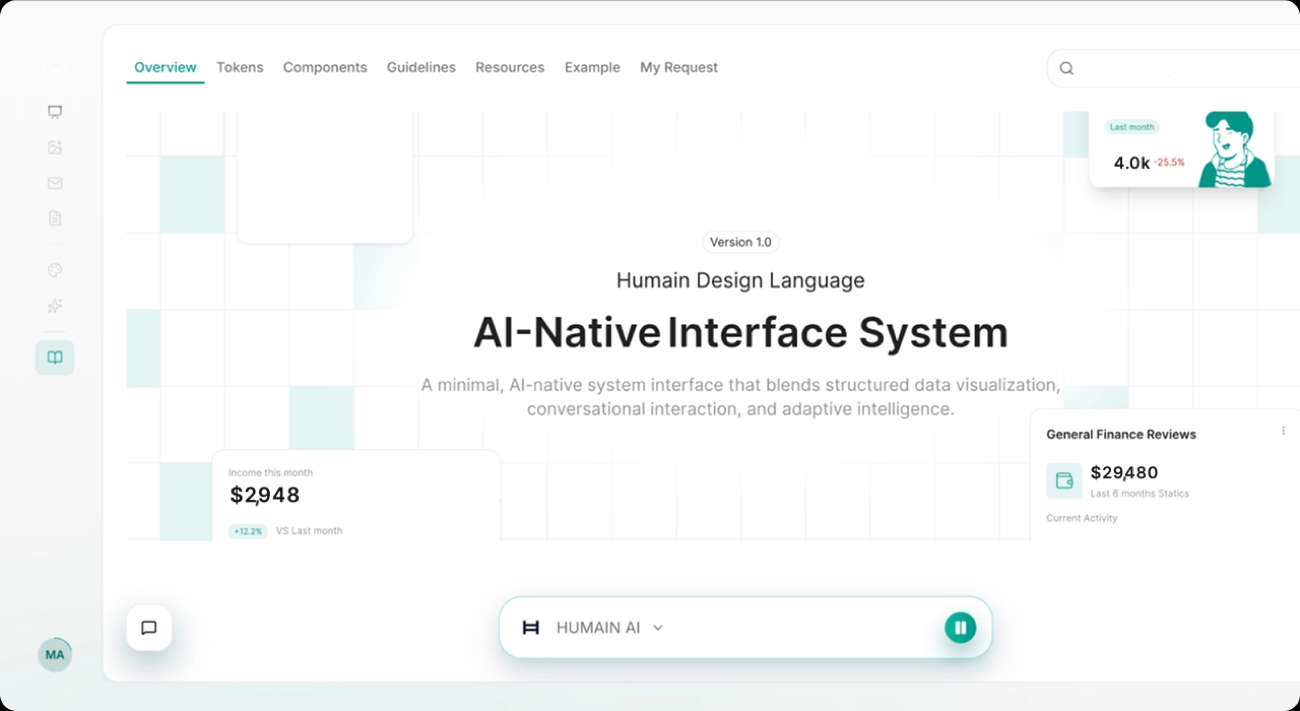Open the presentation board icon in sidebar

(55, 112)
